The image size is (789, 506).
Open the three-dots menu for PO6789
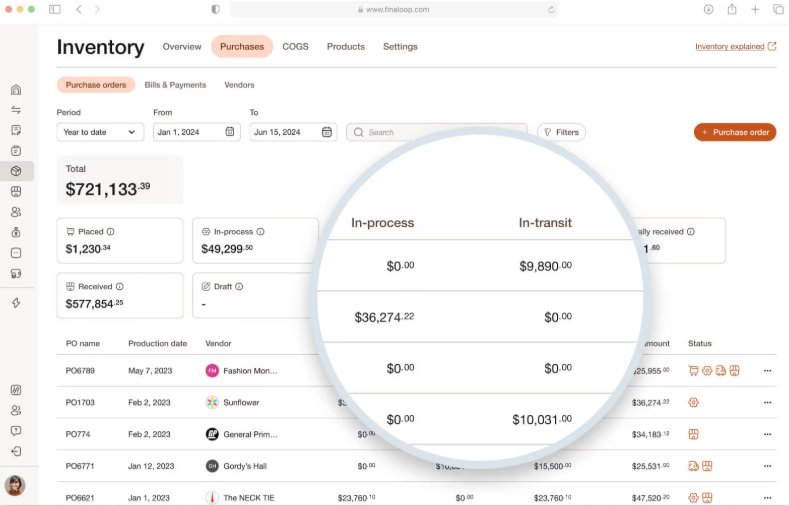pos(767,371)
